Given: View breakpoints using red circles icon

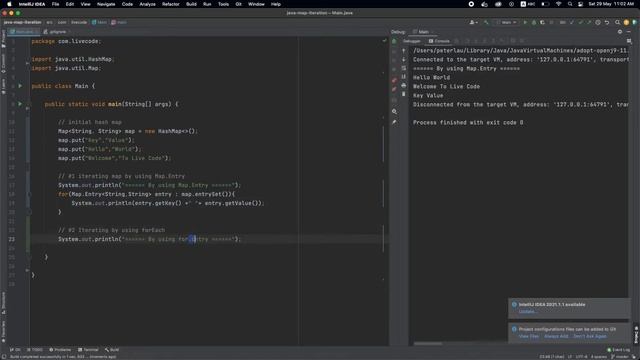Looking at the screenshot, I should (x=394, y=80).
